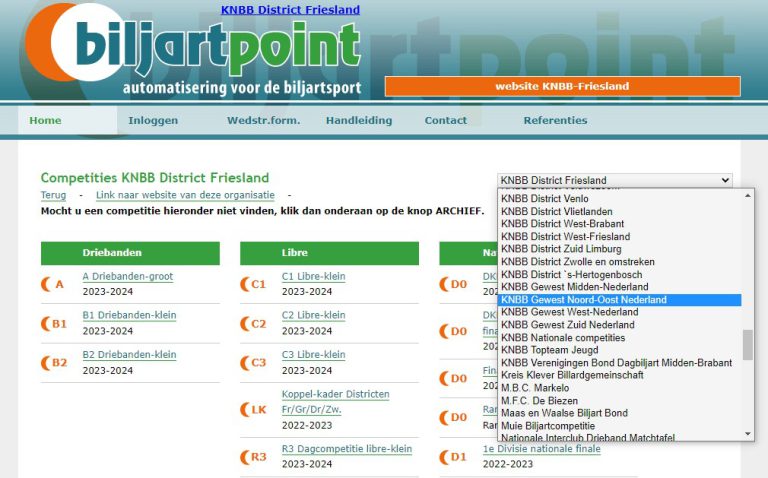Open the Referenties menu item
This screenshot has height=478, width=768.
tap(555, 120)
